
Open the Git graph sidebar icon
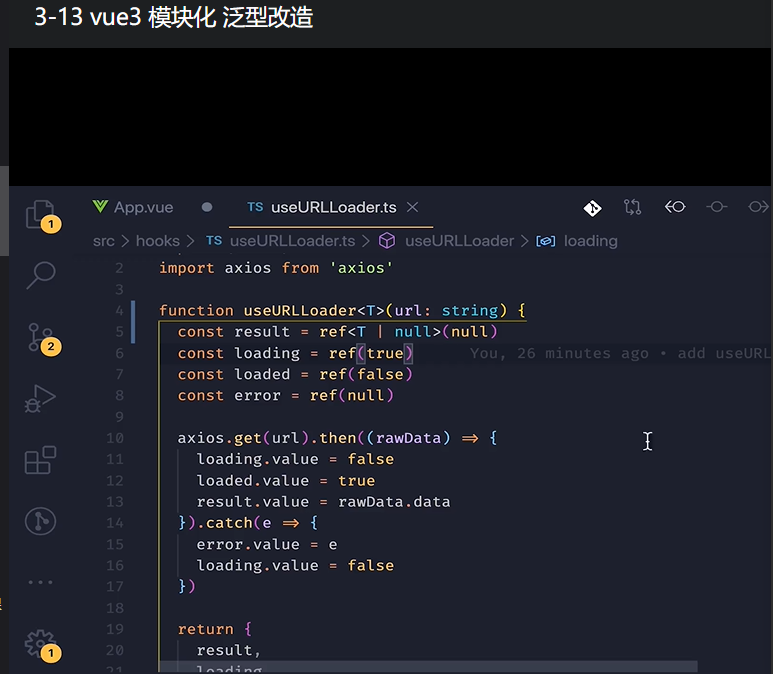click(40, 521)
